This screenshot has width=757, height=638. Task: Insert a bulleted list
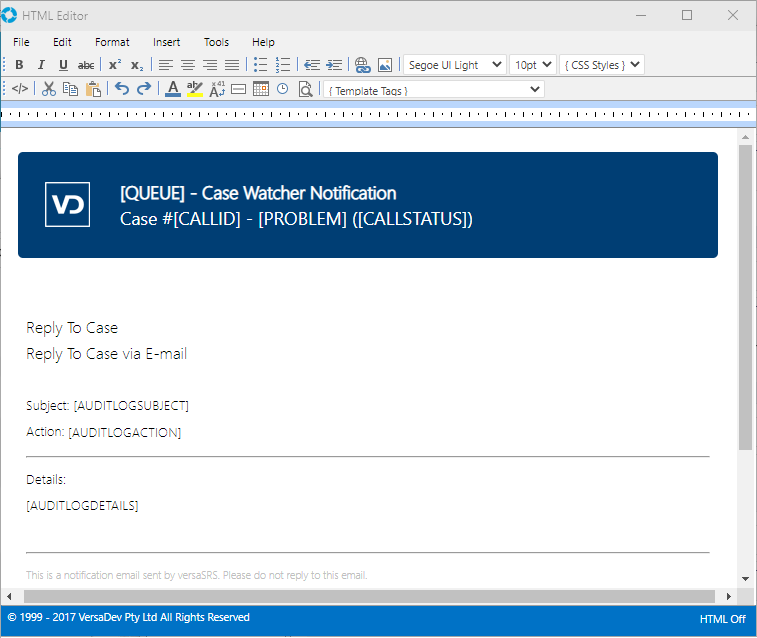[260, 65]
